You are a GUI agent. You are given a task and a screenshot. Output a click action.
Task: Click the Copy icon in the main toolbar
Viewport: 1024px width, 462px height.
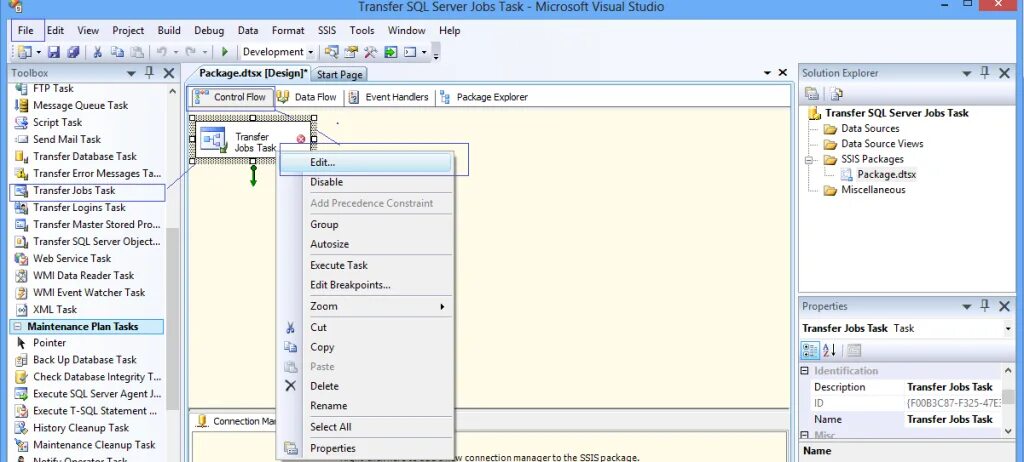coord(117,52)
